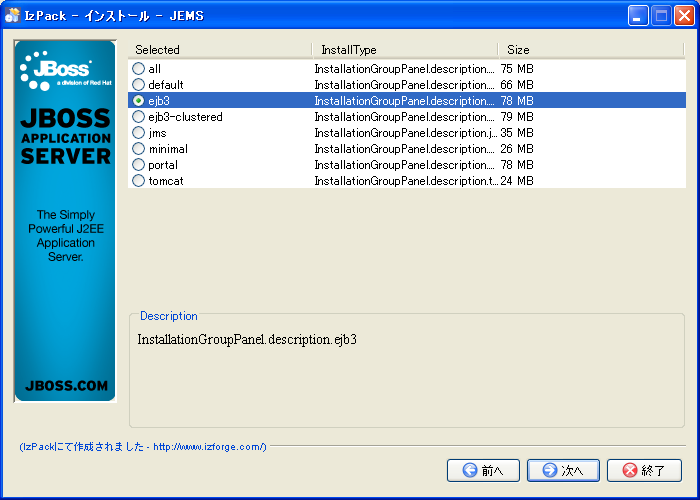
Task: Maximize the IzPack installer window
Action: click(x=661, y=15)
